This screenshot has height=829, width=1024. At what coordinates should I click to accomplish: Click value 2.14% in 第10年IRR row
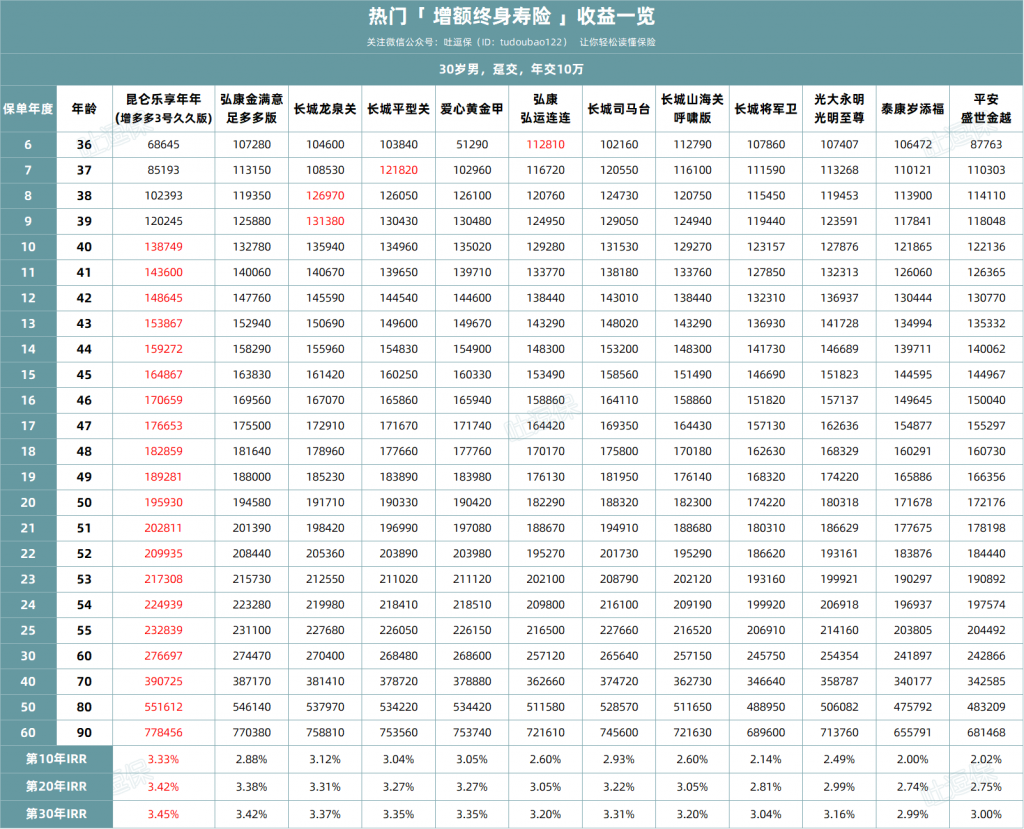[766, 759]
